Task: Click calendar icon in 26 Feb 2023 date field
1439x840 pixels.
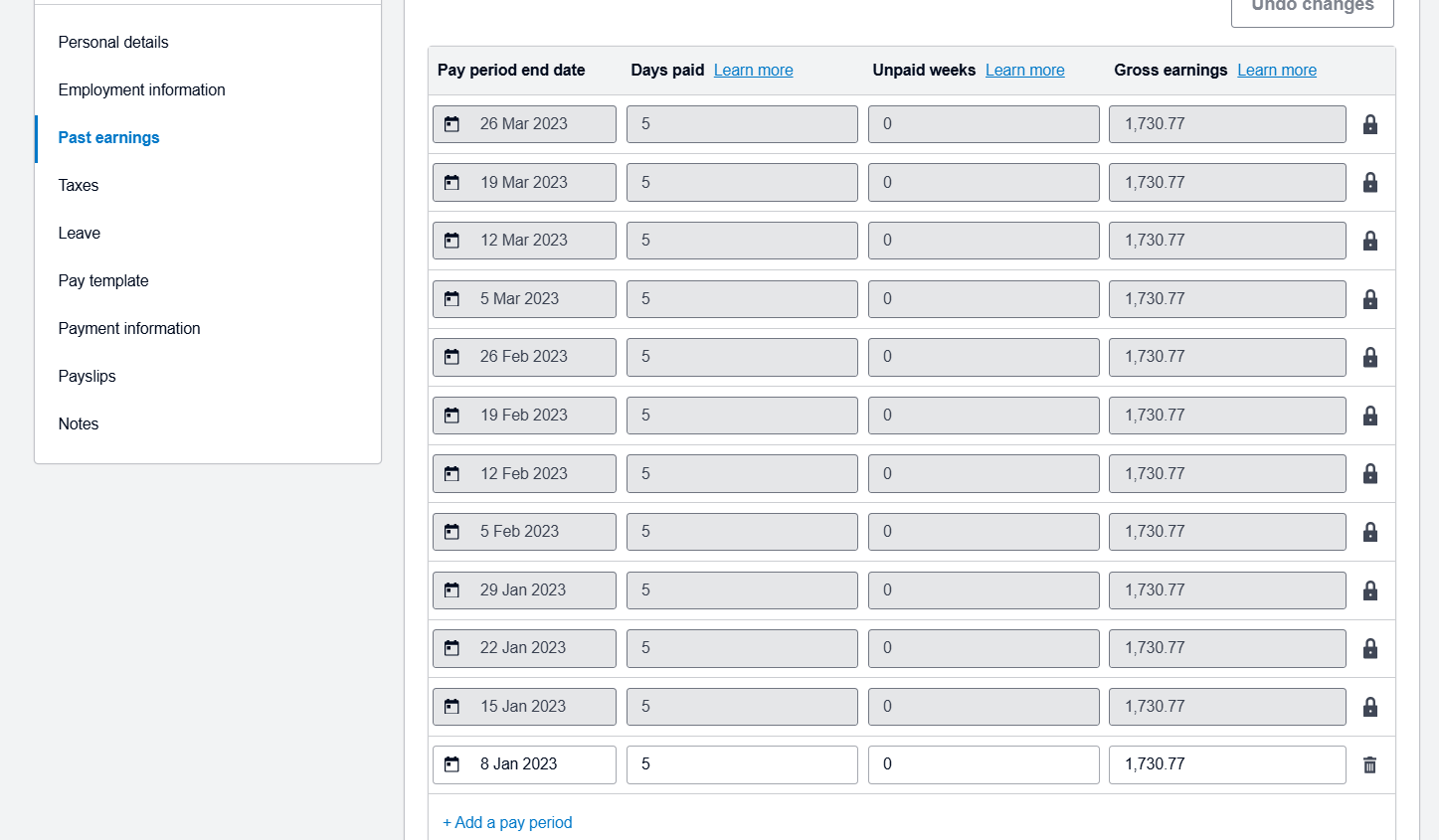Action: pos(451,357)
